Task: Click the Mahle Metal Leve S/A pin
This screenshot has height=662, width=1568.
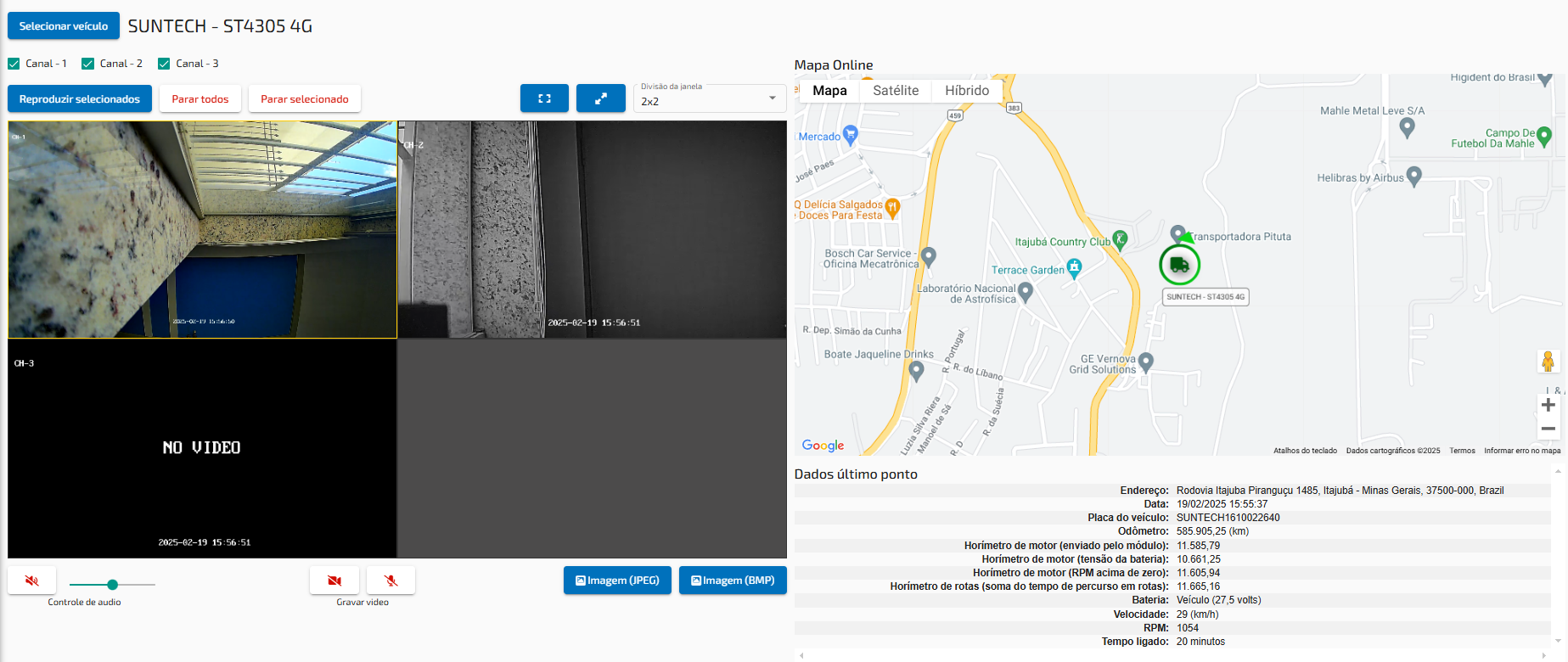Action: (x=1407, y=127)
